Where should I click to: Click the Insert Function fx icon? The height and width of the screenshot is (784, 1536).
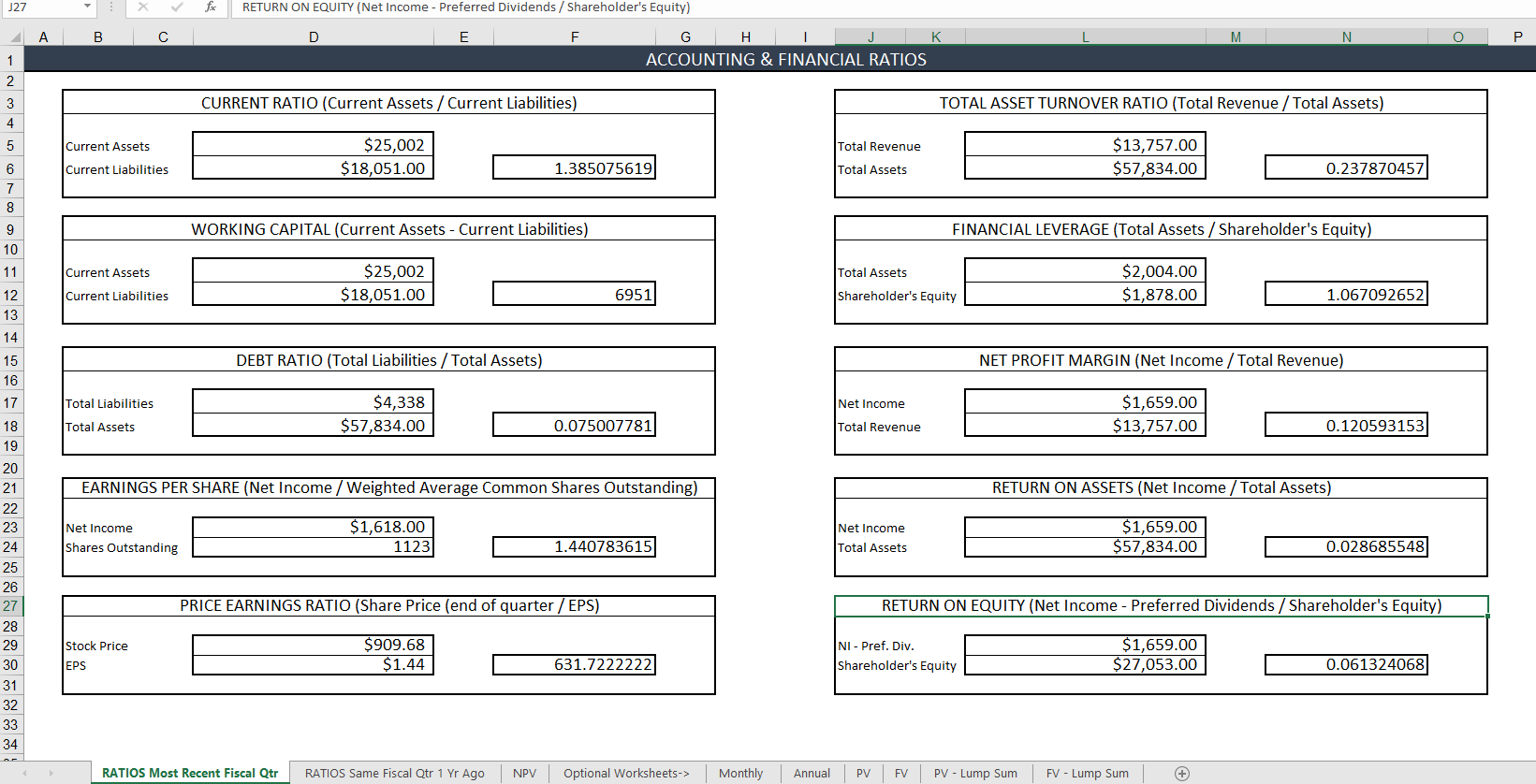pos(211,7)
